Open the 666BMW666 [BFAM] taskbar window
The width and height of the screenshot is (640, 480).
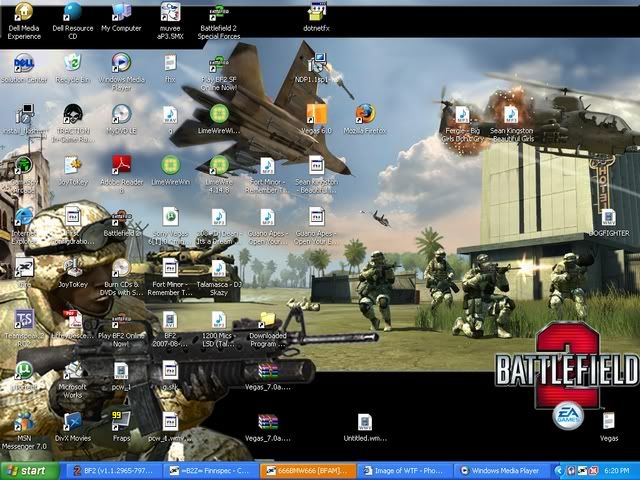(x=308, y=471)
